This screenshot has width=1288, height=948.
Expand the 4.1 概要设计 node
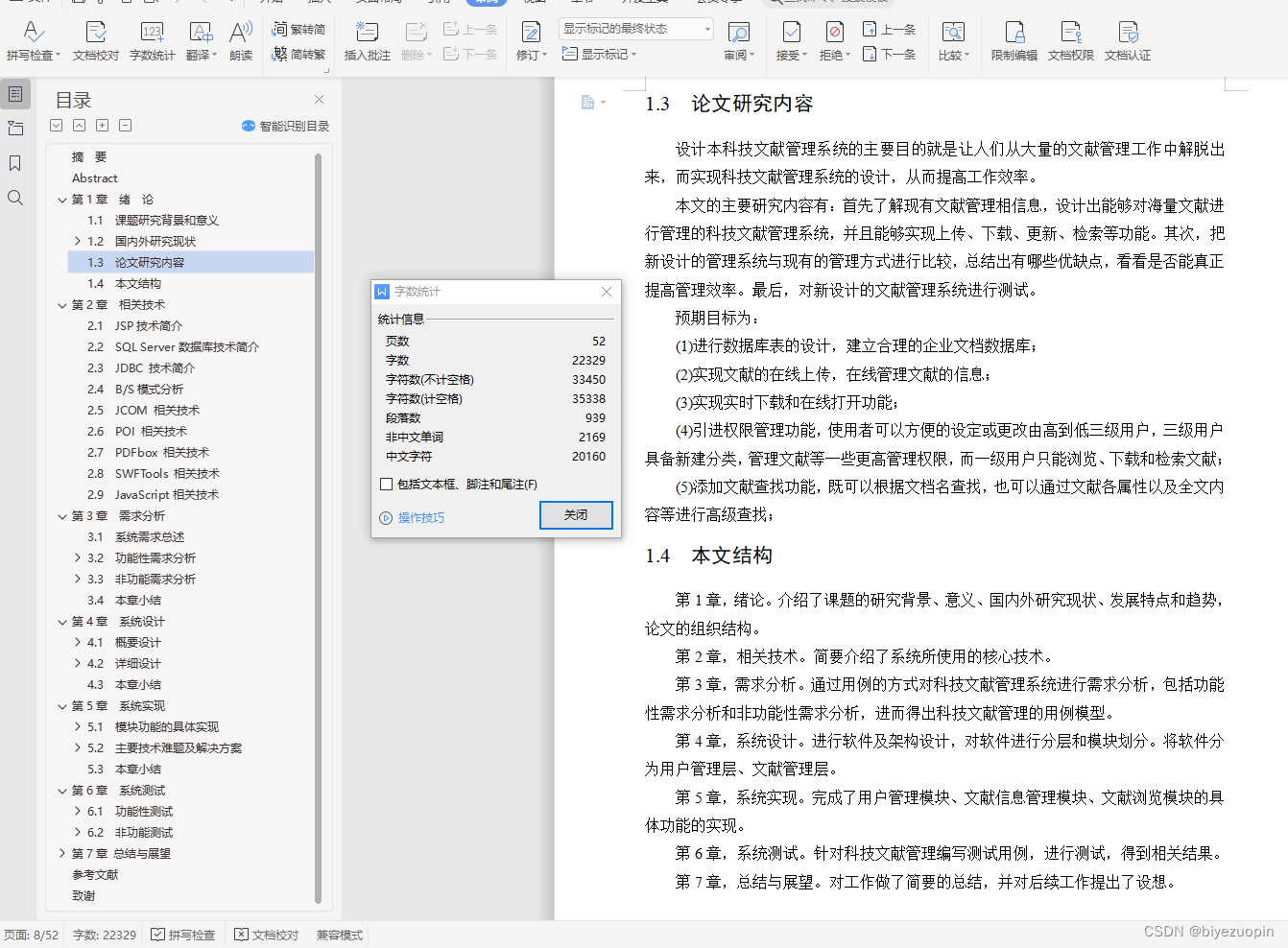[78, 643]
